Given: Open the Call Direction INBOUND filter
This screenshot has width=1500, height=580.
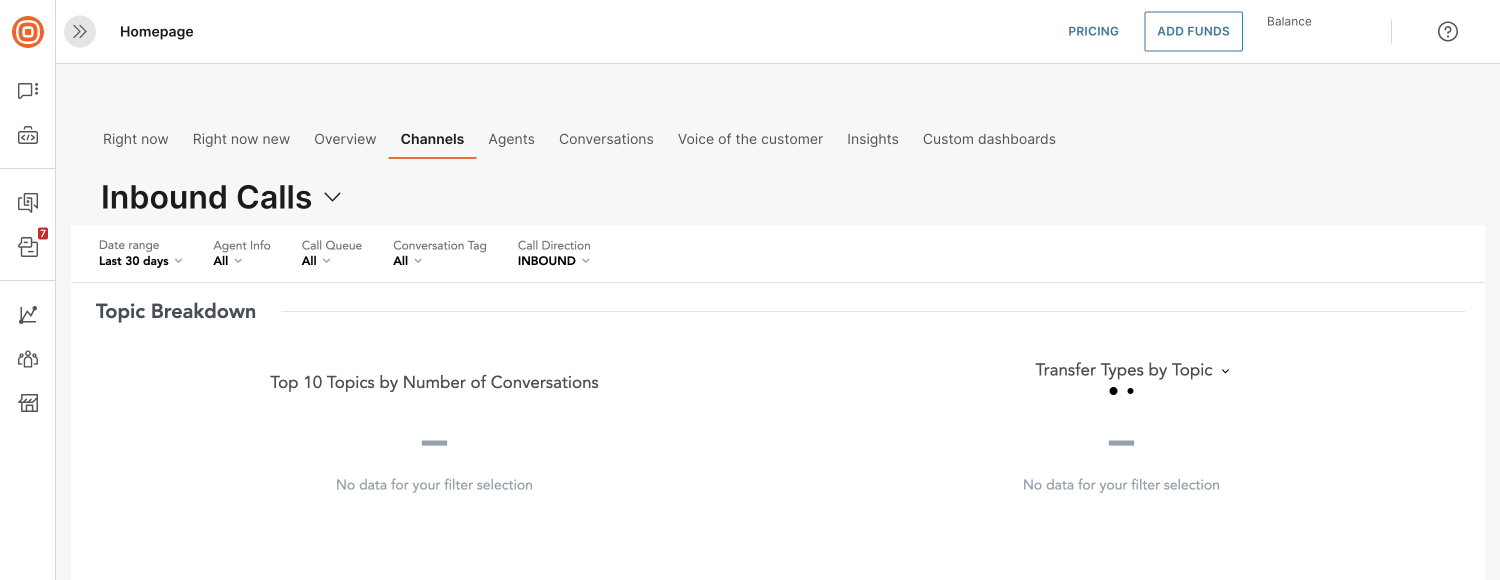Looking at the screenshot, I should point(554,253).
